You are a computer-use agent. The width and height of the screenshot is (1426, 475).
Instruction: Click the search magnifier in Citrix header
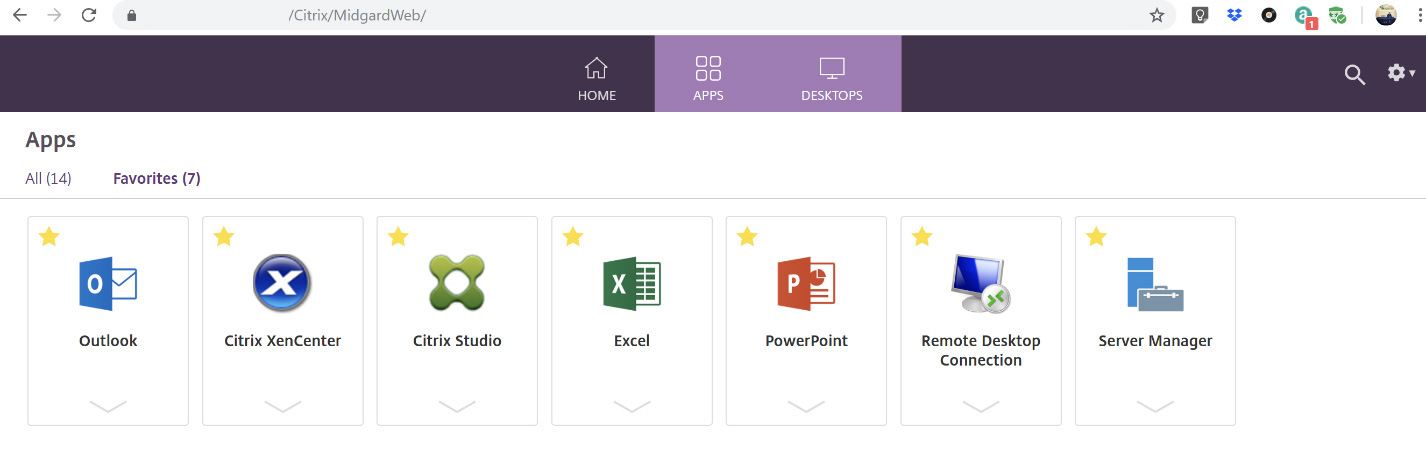pos(1354,74)
